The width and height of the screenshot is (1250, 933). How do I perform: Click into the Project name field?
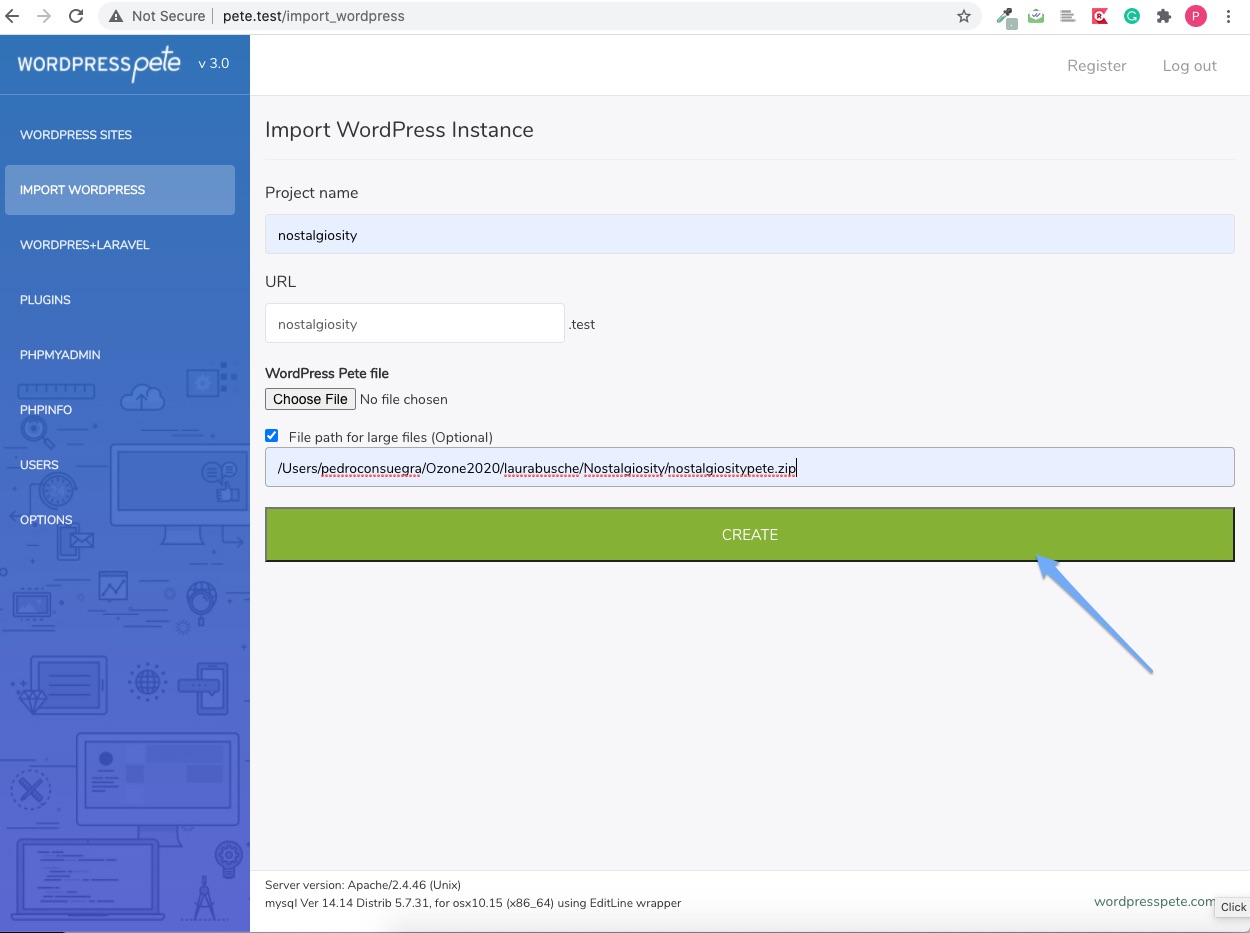tap(749, 235)
